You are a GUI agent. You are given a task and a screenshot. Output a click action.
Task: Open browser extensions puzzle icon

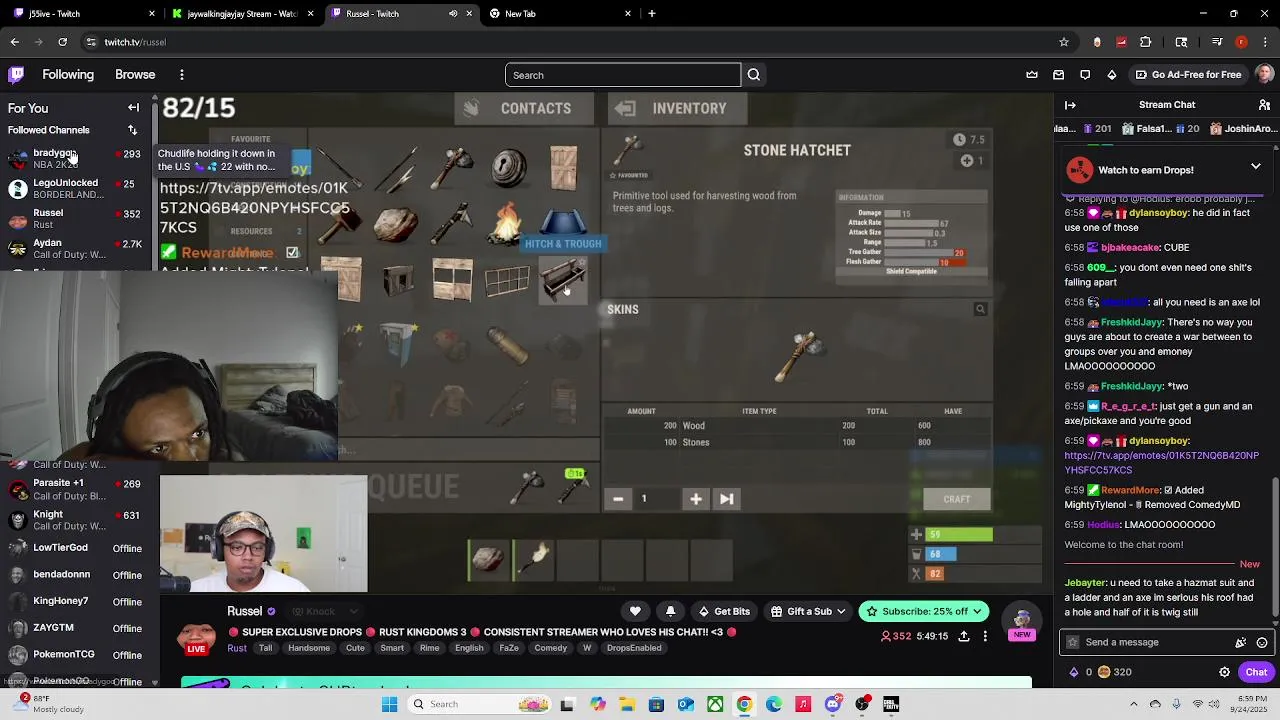click(x=1146, y=42)
